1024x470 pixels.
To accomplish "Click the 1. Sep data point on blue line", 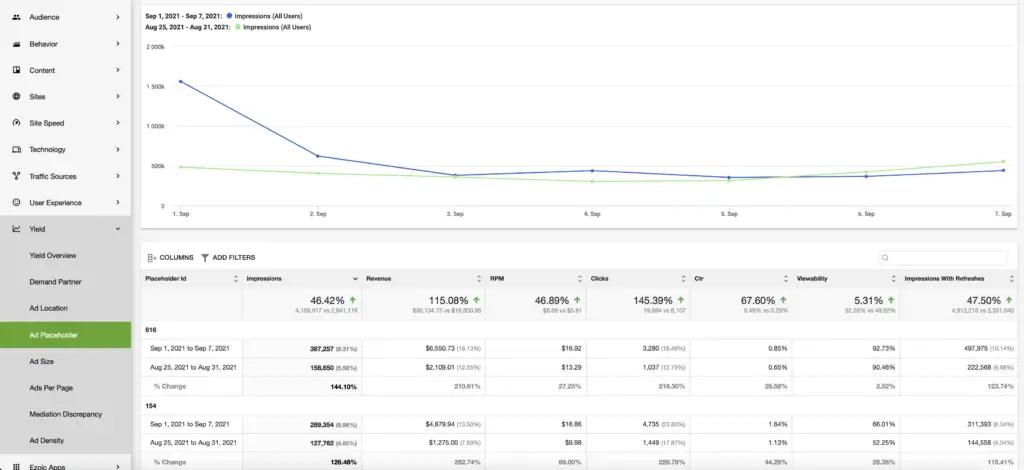I will (180, 82).
